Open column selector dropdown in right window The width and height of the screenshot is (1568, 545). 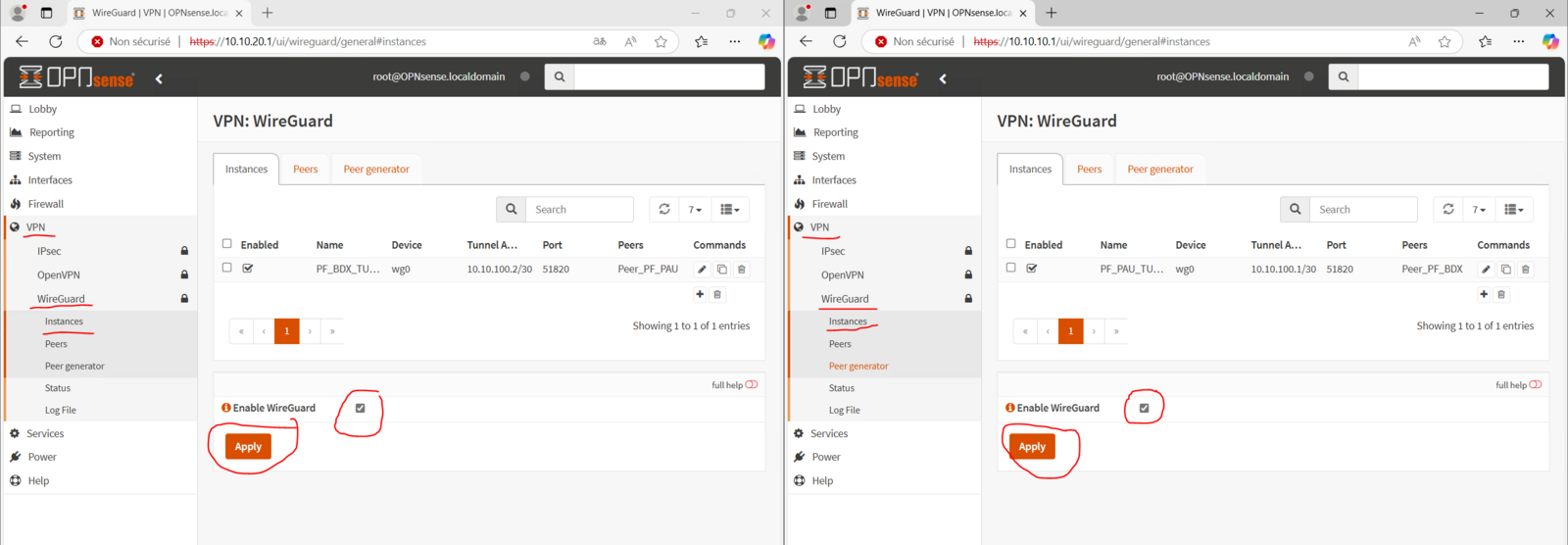coord(1514,210)
